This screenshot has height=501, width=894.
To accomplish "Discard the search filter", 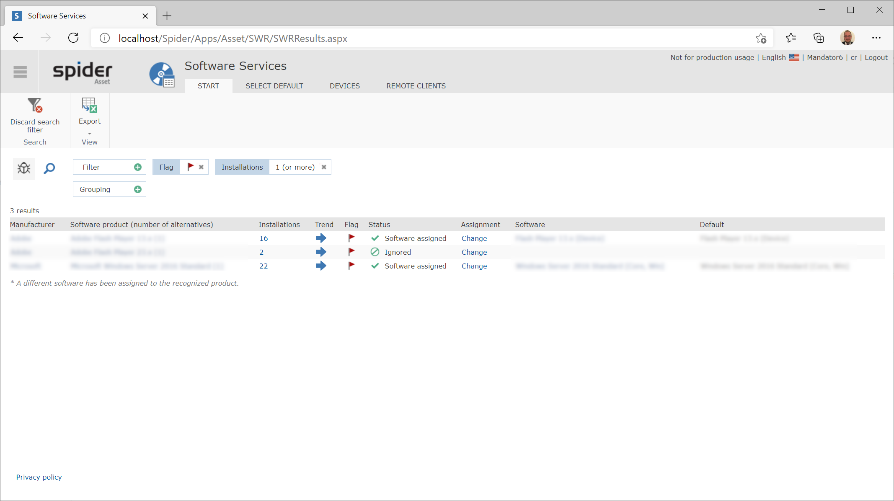I will click(x=35, y=115).
